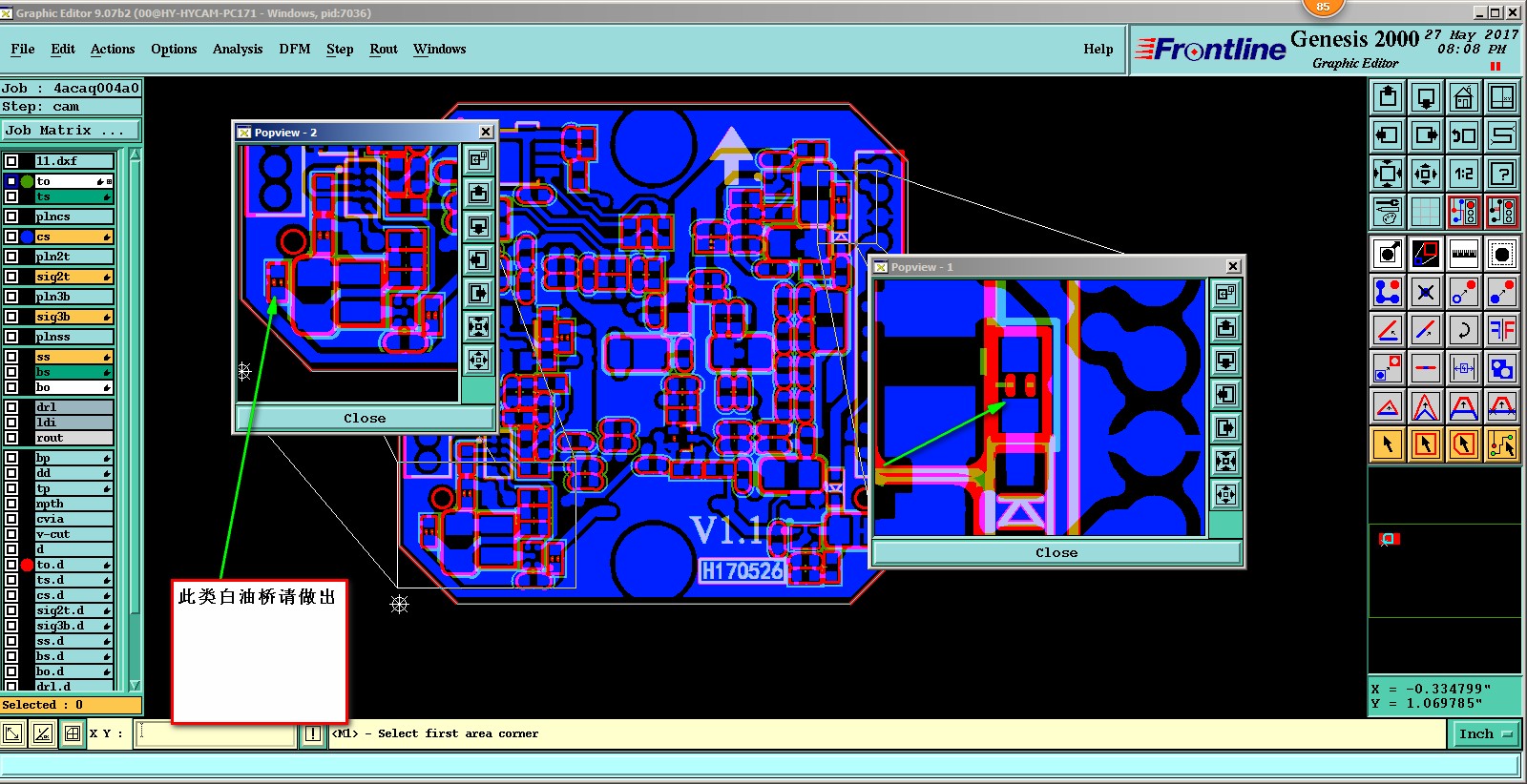Open the Inch units dropdown
Image resolution: width=1527 pixels, height=784 pixels.
coord(1486,733)
